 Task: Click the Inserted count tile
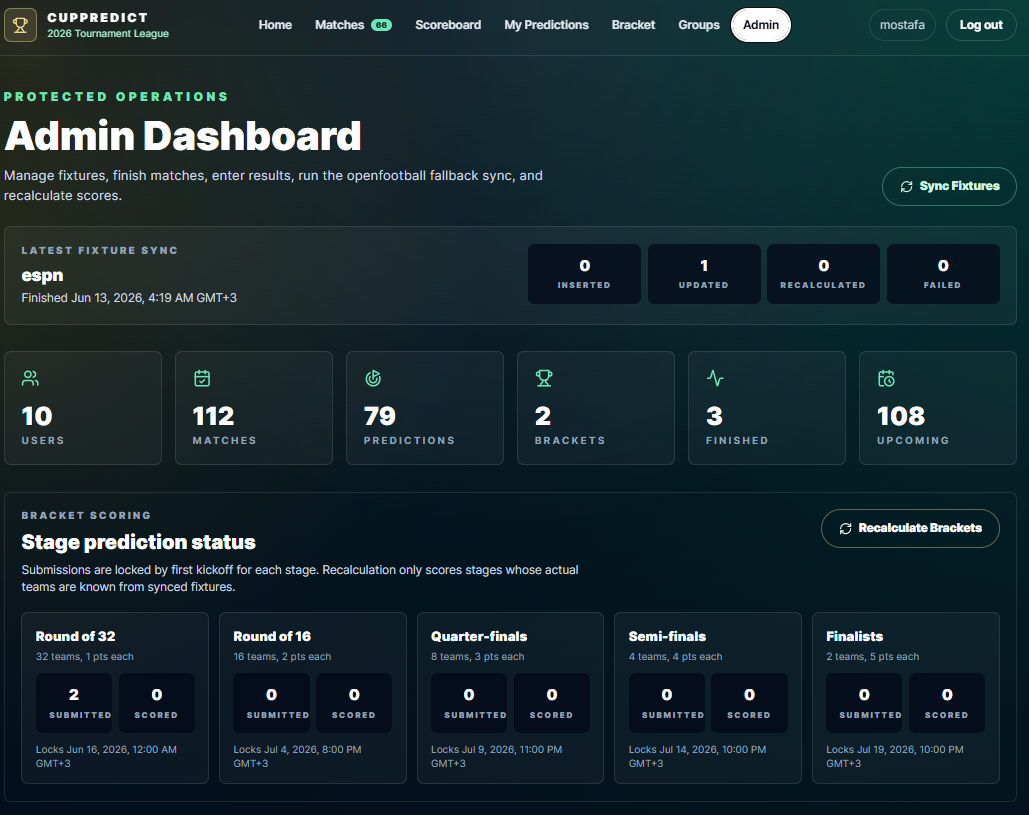click(584, 274)
